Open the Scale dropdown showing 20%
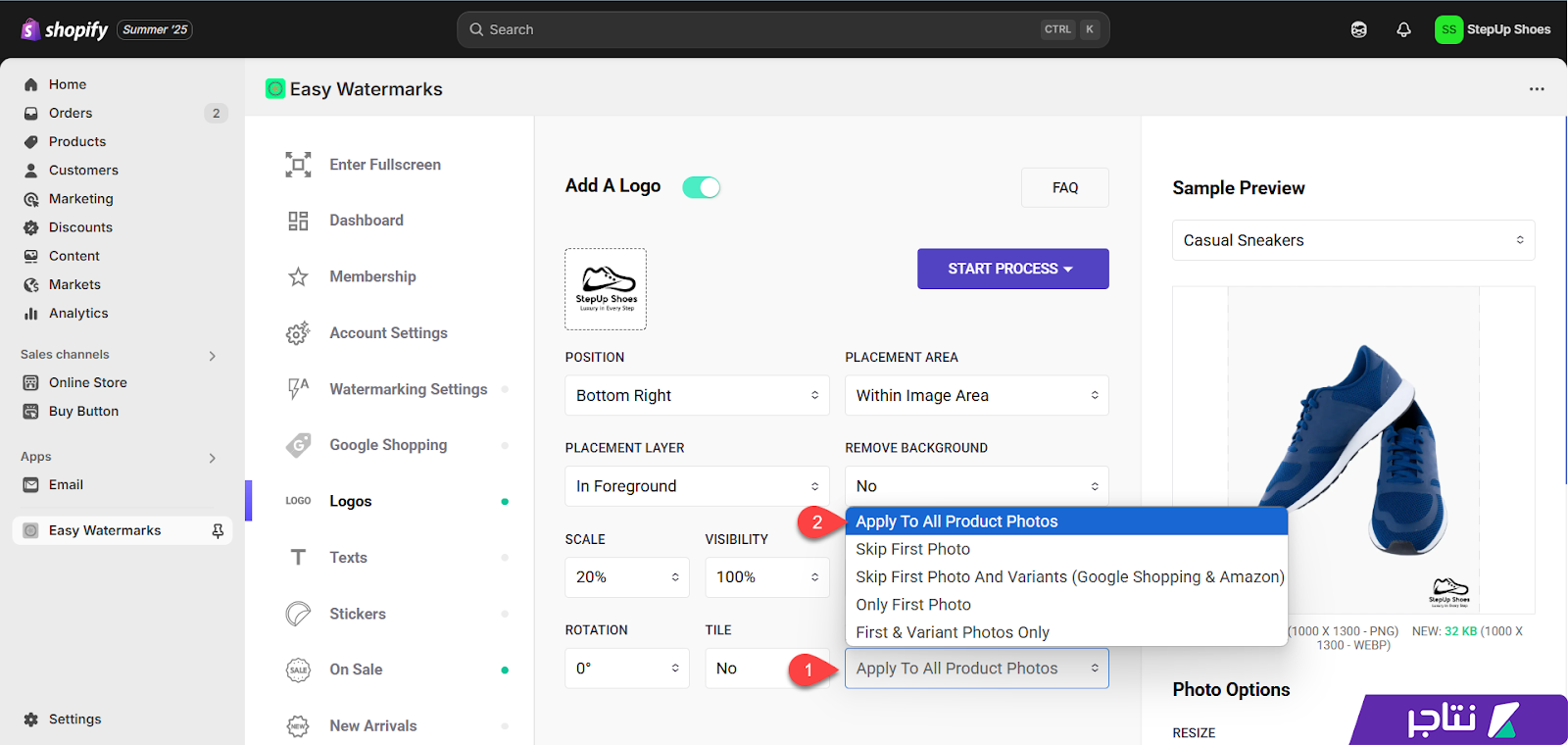1568x745 pixels. tap(627, 577)
